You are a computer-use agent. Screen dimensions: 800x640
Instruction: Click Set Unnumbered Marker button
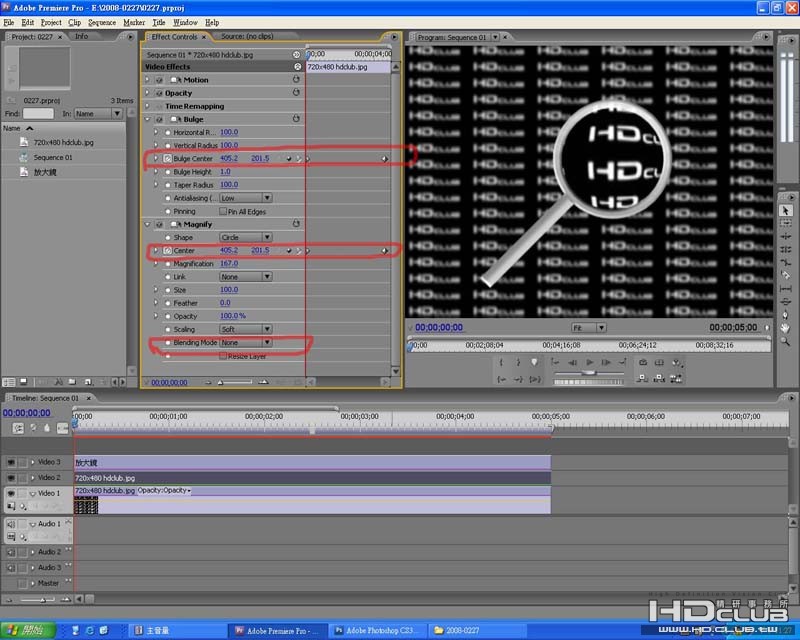[534, 362]
